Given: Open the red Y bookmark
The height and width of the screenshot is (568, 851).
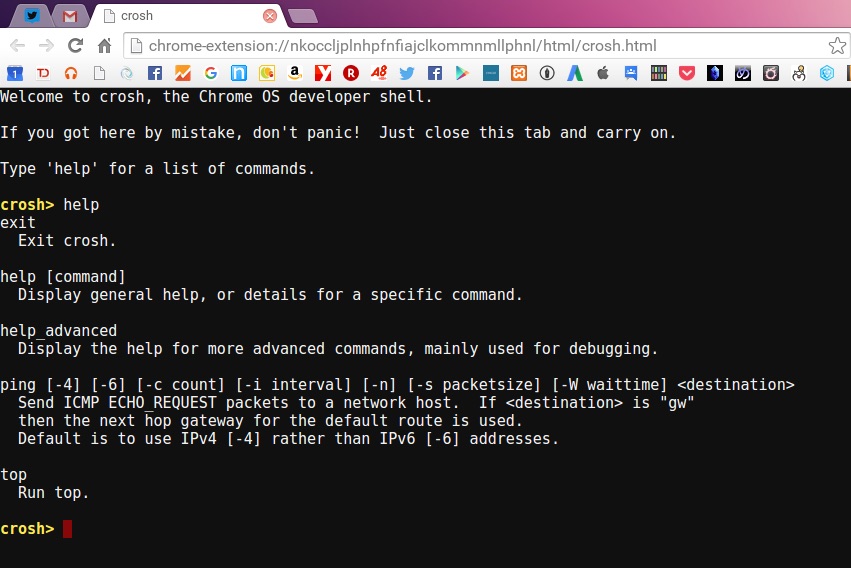Looking at the screenshot, I should (x=323, y=73).
